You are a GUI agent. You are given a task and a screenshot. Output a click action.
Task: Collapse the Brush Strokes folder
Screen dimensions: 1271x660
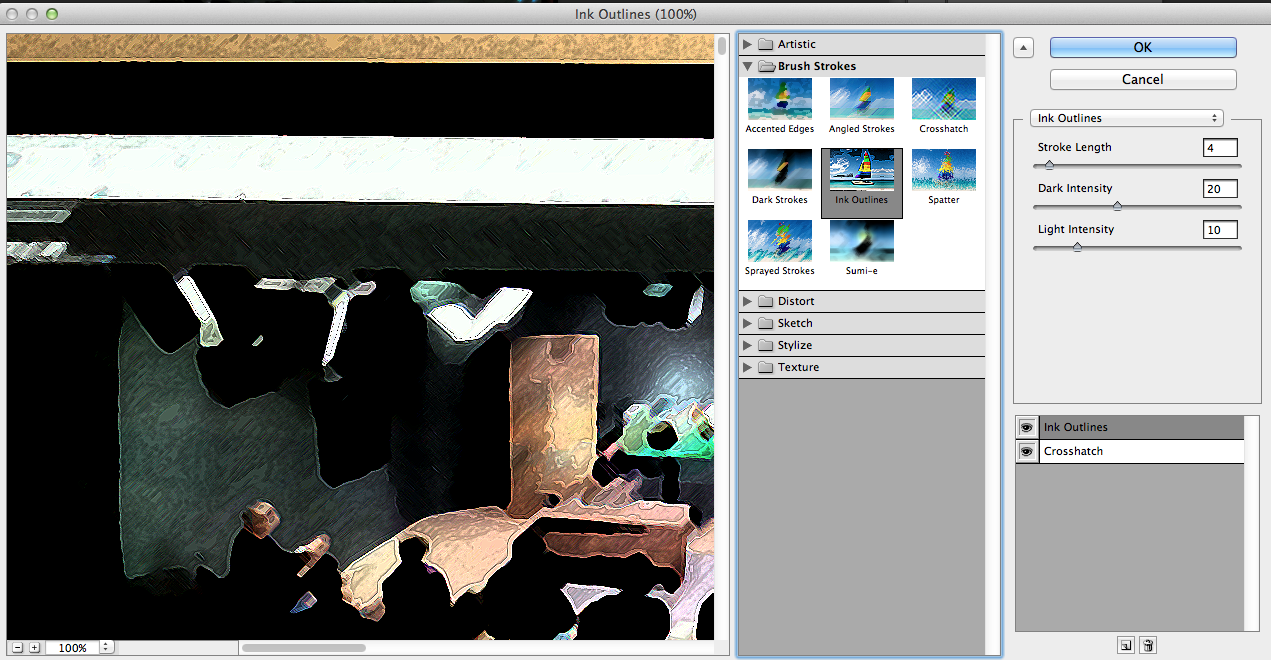[748, 66]
